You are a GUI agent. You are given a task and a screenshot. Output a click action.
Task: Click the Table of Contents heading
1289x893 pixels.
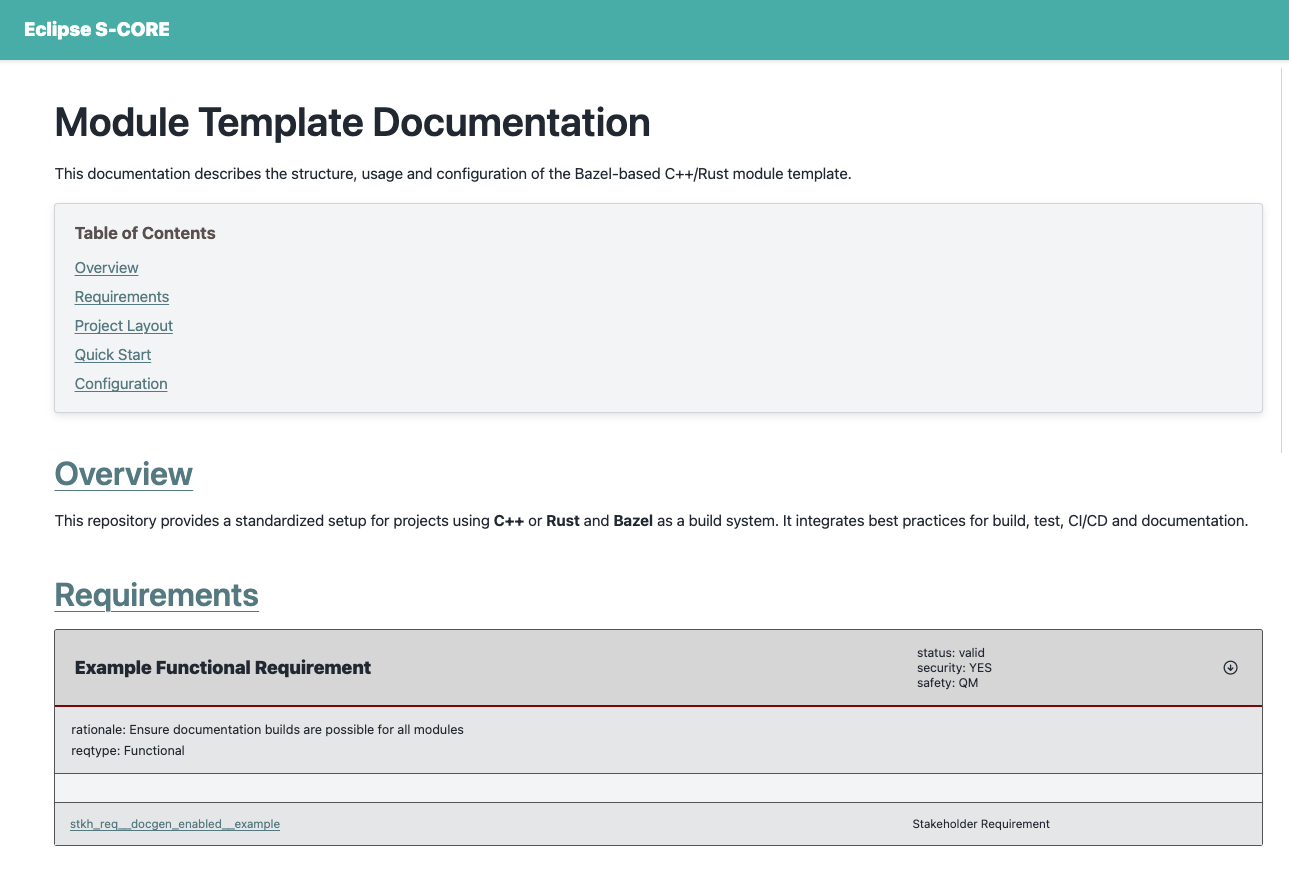click(145, 233)
